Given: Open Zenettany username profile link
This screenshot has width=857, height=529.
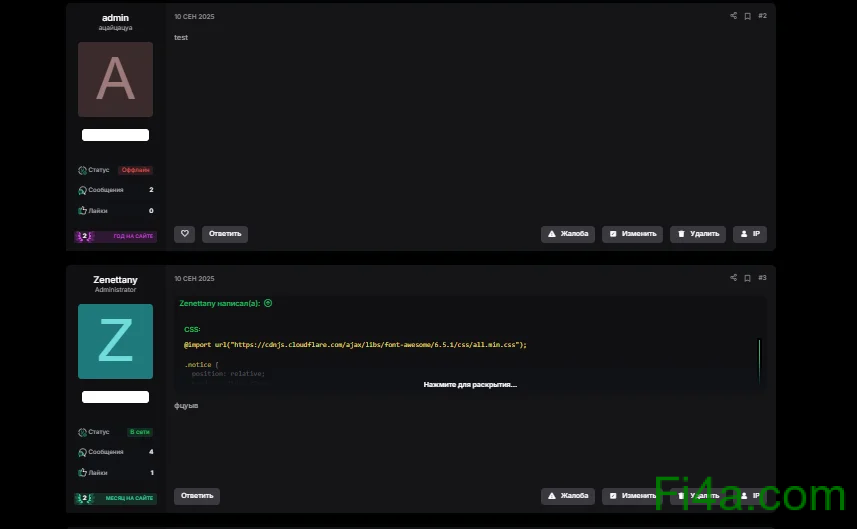Looking at the screenshot, I should (115, 280).
